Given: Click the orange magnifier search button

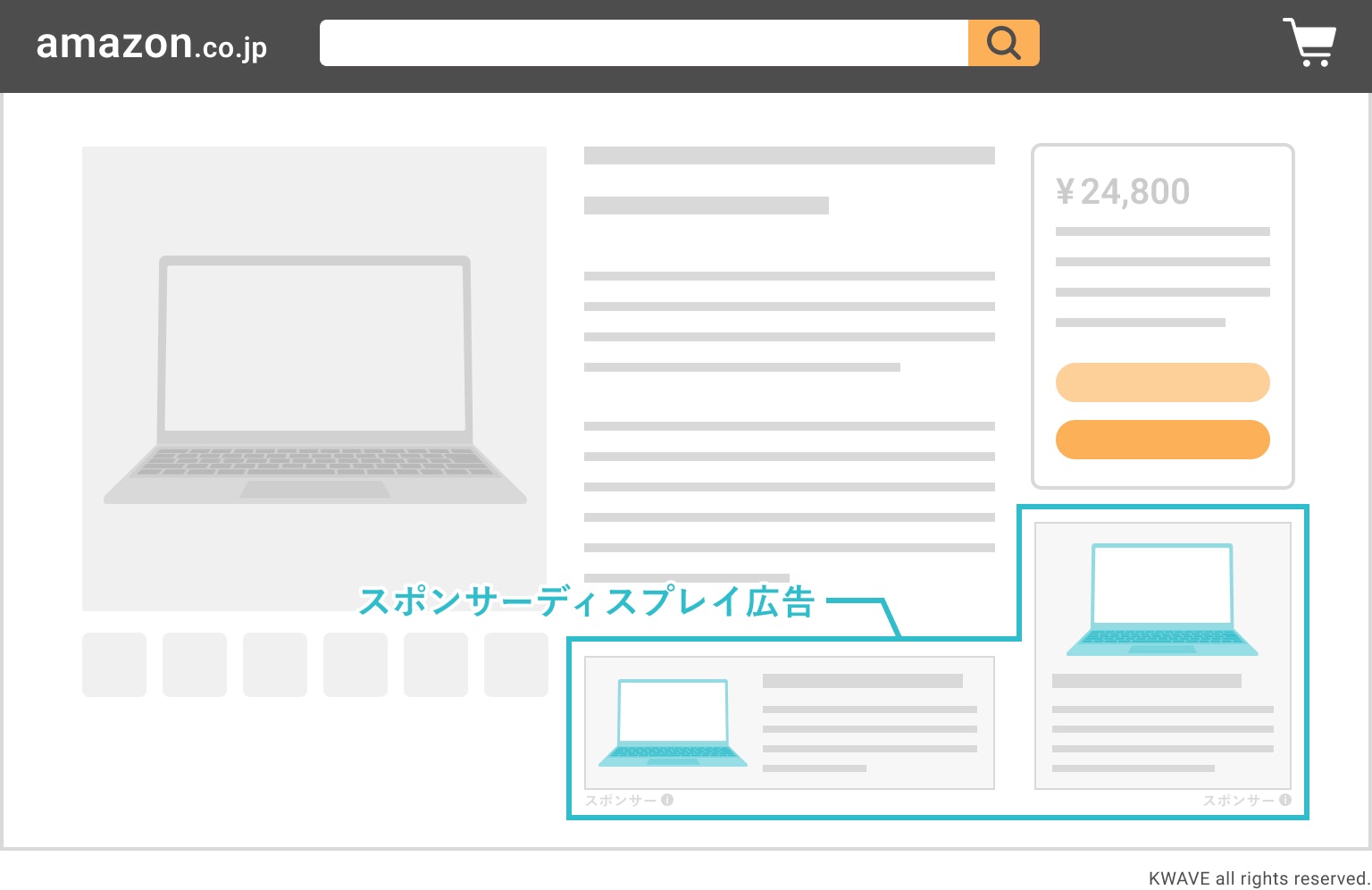Looking at the screenshot, I should 1004,43.
